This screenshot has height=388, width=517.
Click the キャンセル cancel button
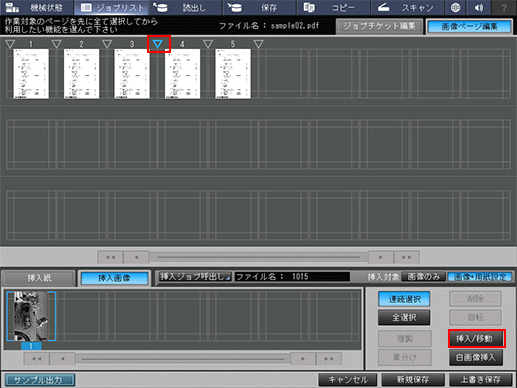point(348,380)
